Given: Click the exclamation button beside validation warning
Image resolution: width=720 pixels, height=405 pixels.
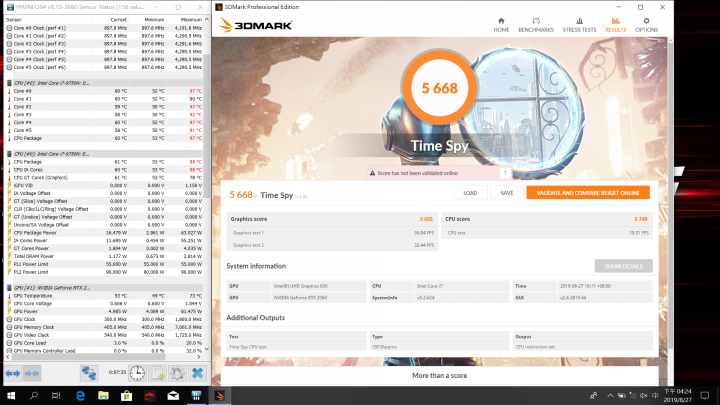Looking at the screenshot, I should coord(505,173).
